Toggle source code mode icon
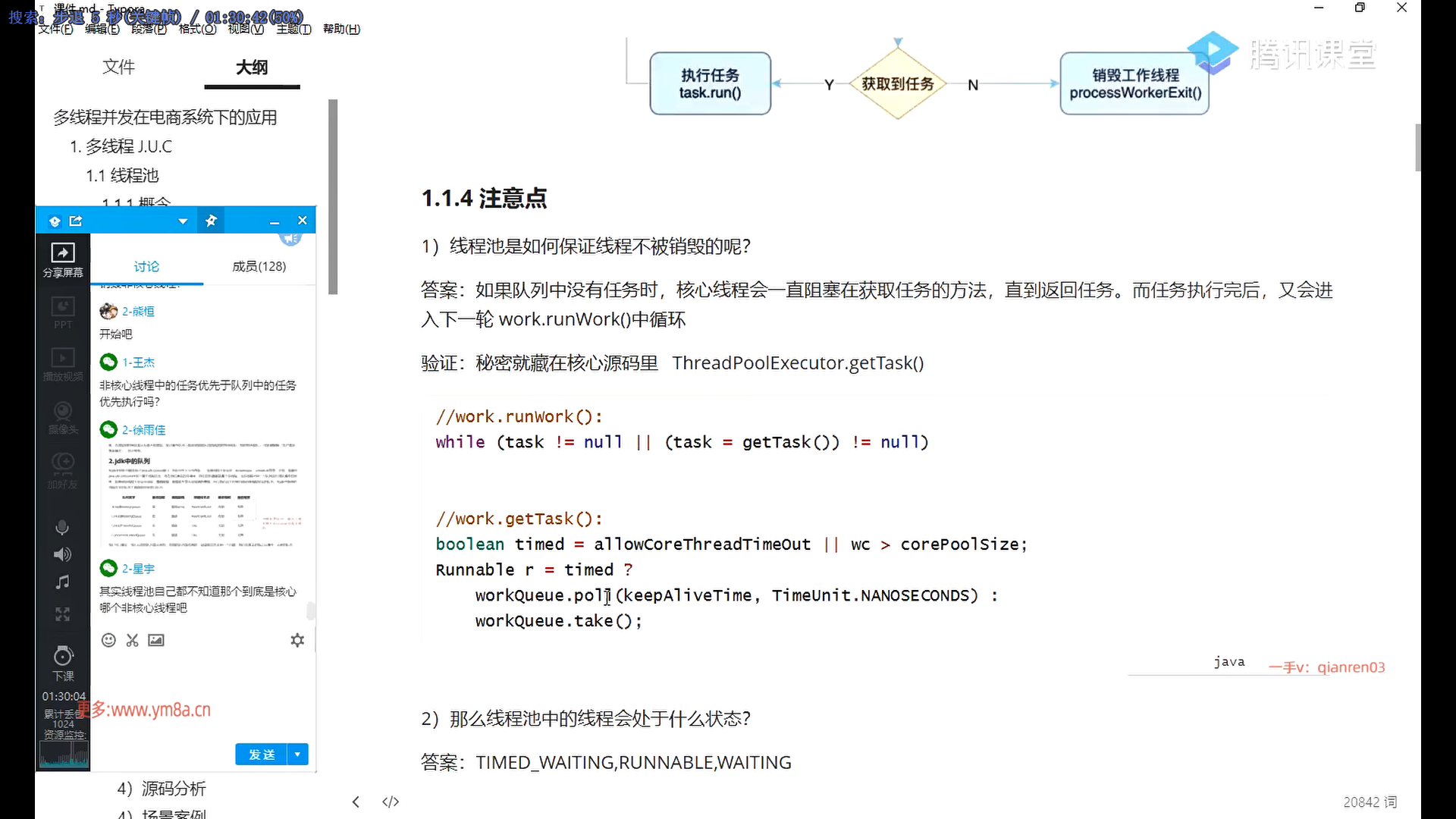This screenshot has height=819, width=1456. (391, 802)
